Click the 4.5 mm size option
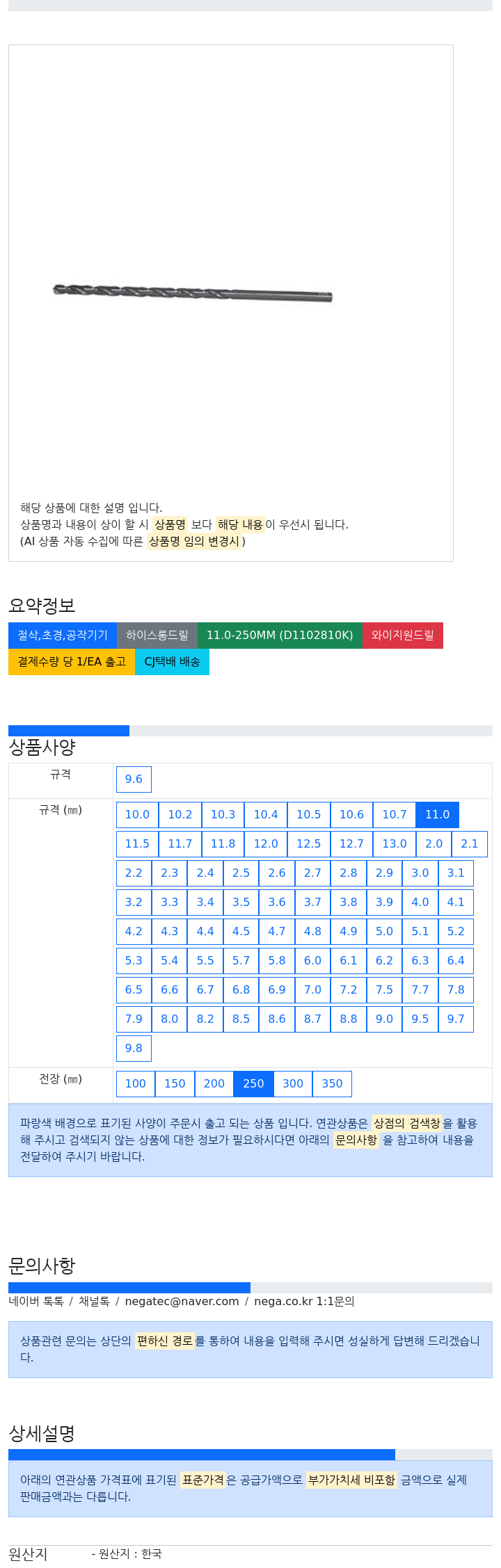 [x=241, y=931]
